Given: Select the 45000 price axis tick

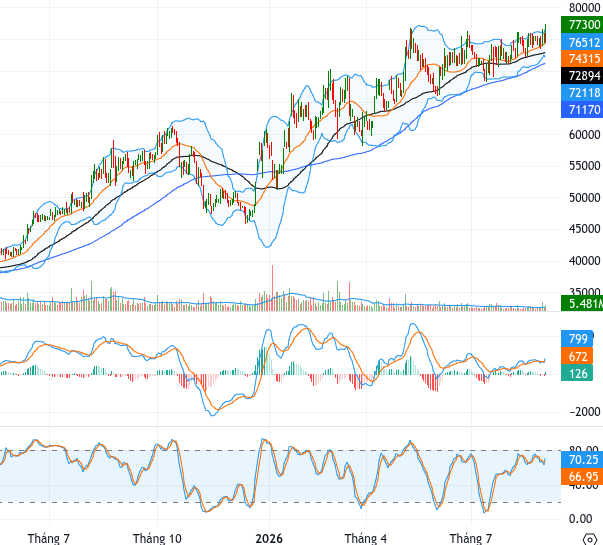Looking at the screenshot, I should point(585,229).
